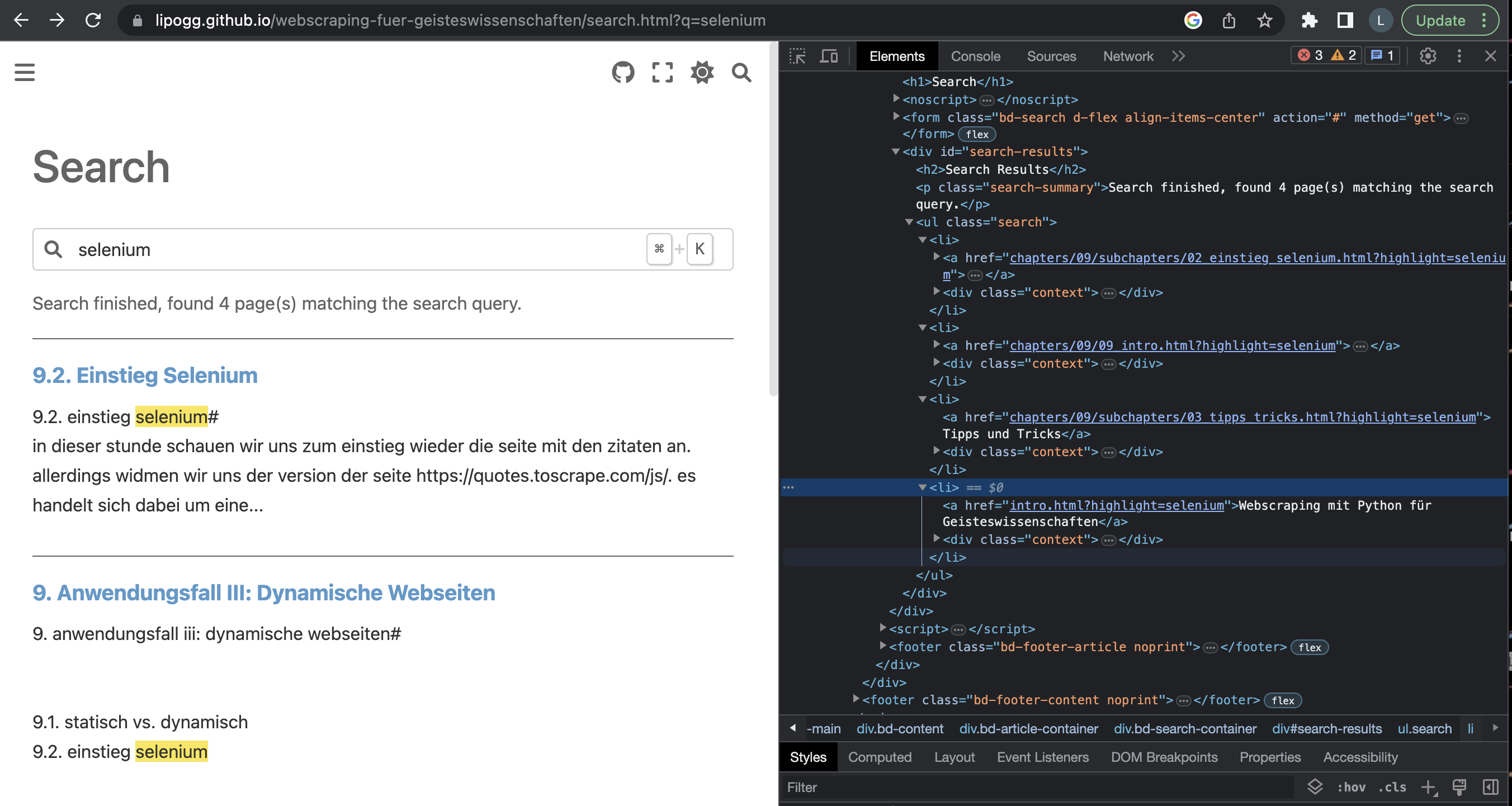This screenshot has width=1512, height=806.
Task: Switch to the Elements tab
Action: [896, 56]
